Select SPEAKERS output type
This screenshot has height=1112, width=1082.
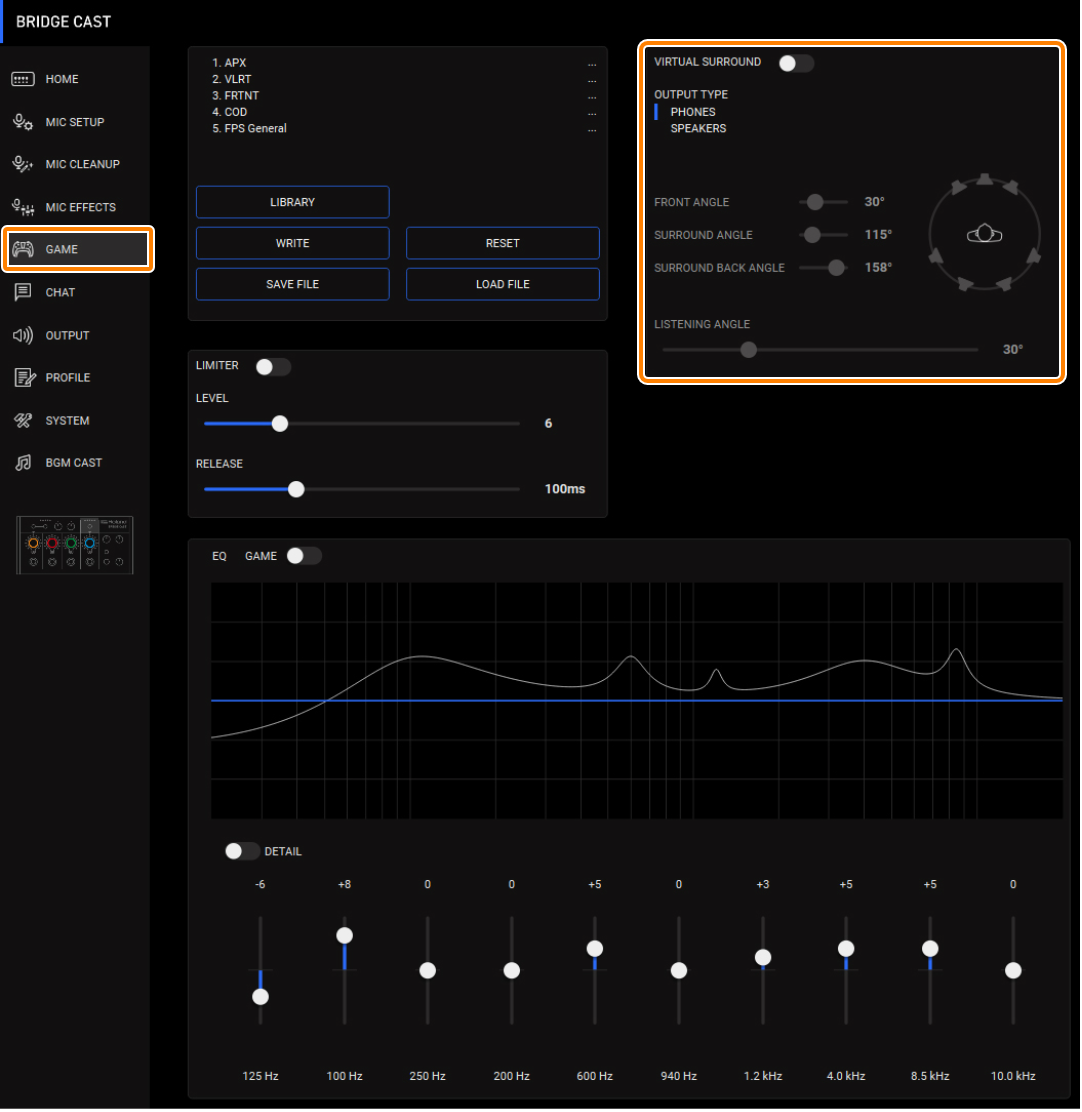click(698, 128)
